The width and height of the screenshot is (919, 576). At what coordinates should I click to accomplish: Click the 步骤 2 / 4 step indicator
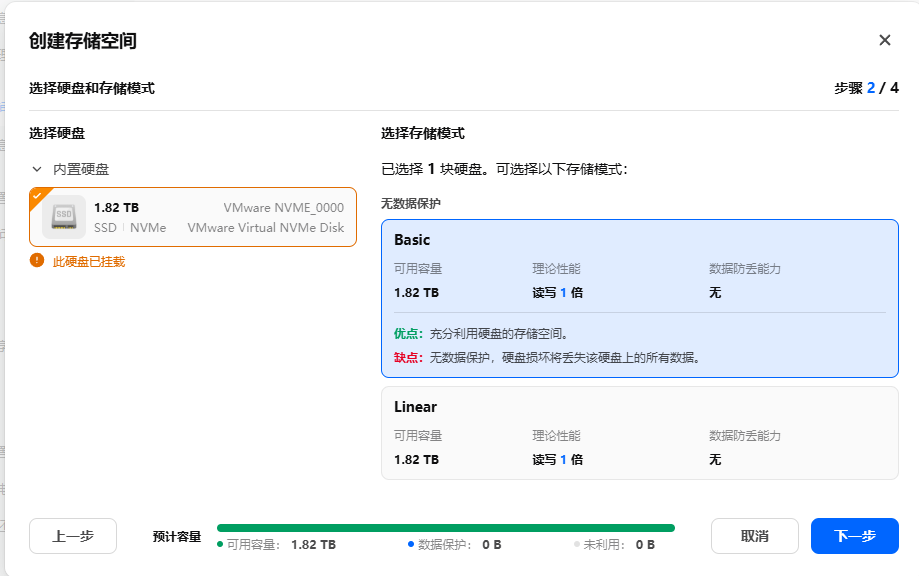[x=866, y=88]
